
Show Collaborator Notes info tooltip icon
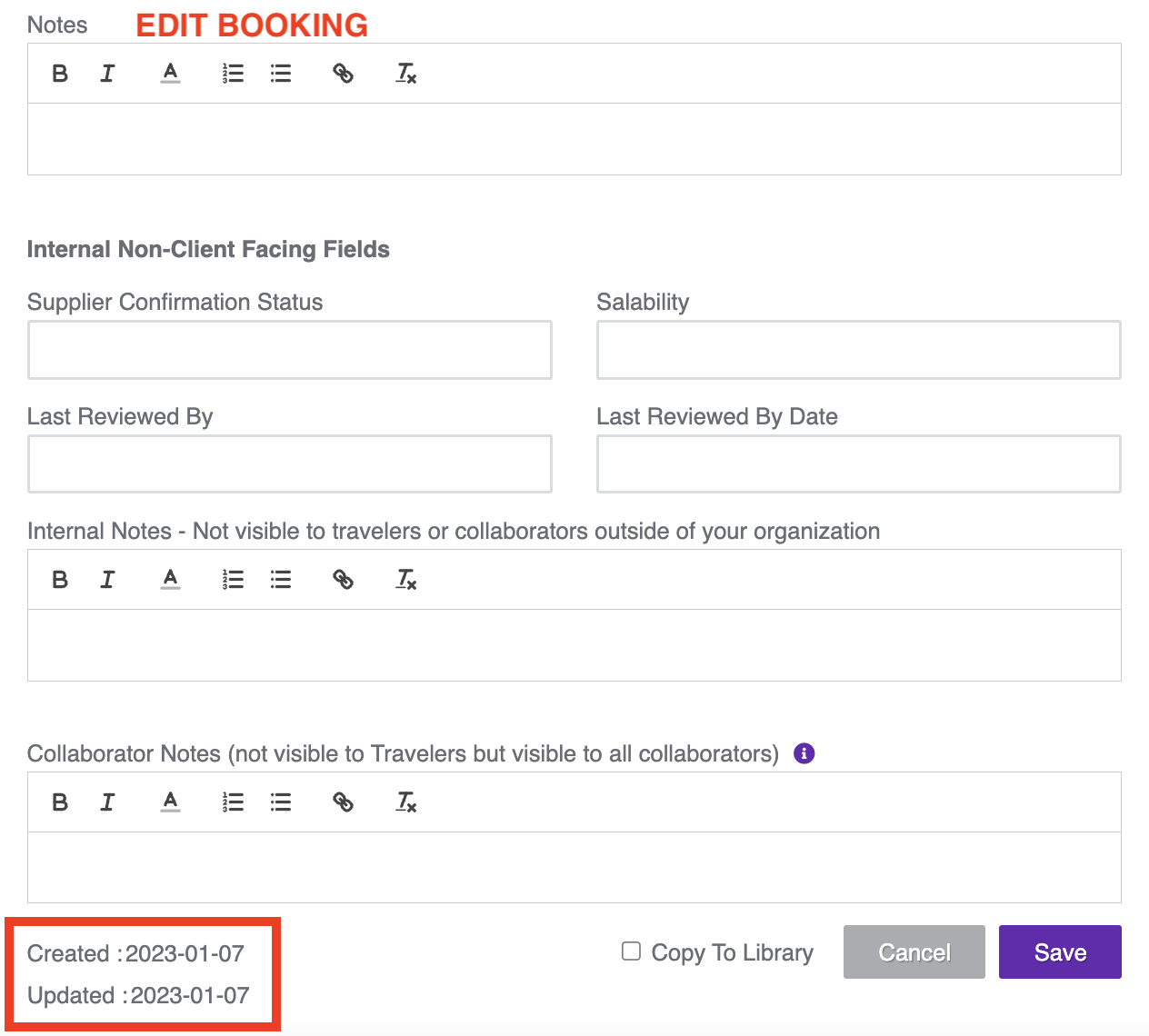point(804,753)
